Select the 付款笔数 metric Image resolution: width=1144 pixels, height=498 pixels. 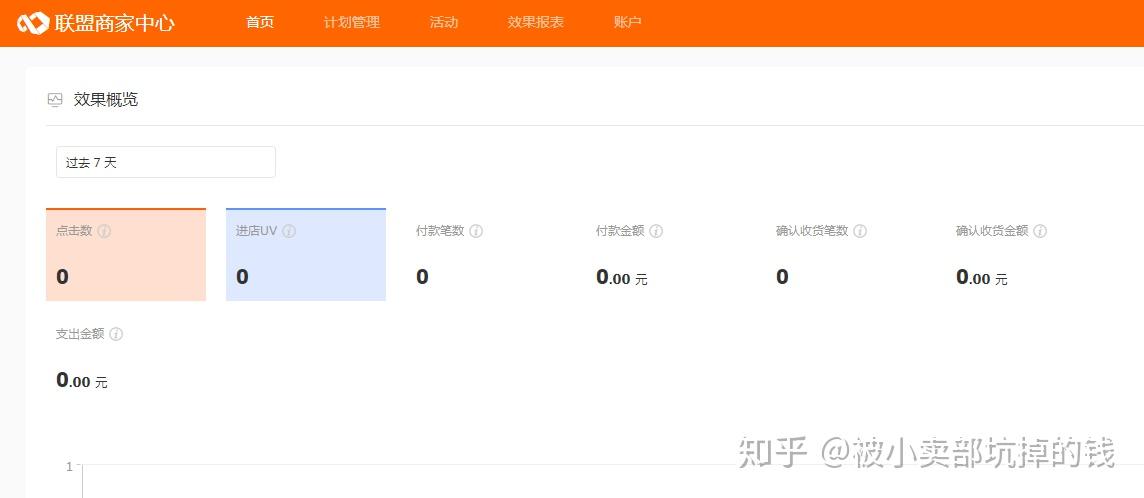486,254
